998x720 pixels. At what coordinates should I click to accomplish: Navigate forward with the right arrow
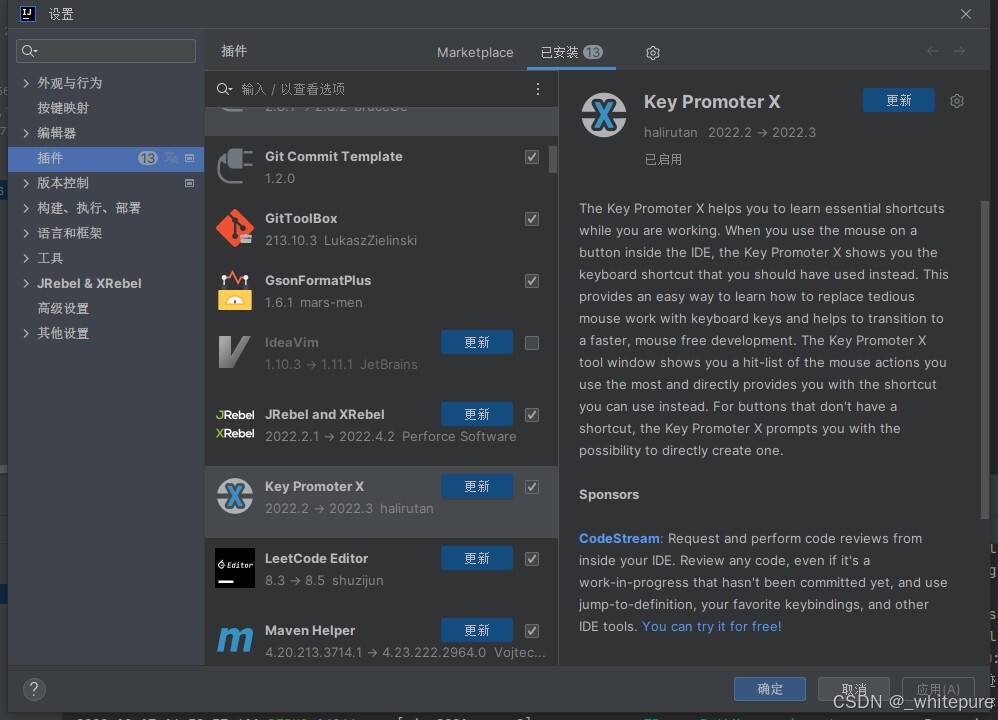959,51
